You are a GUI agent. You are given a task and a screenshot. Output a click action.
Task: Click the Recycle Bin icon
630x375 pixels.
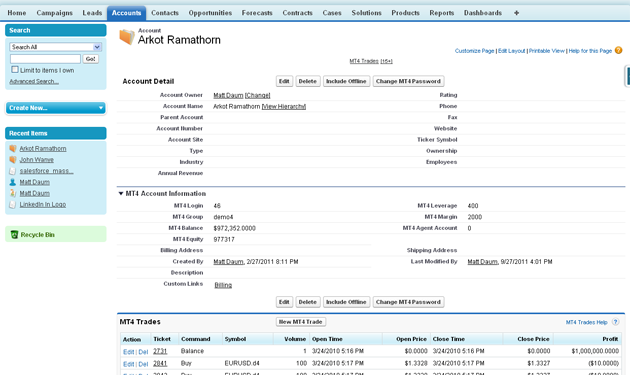(14, 235)
